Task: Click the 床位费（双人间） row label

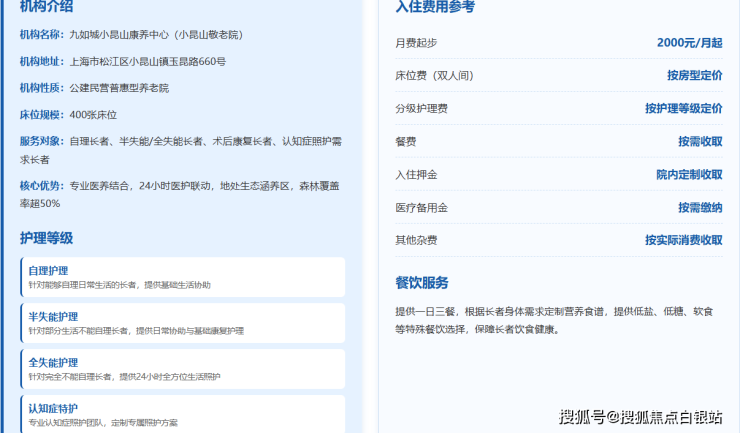Action: point(435,76)
